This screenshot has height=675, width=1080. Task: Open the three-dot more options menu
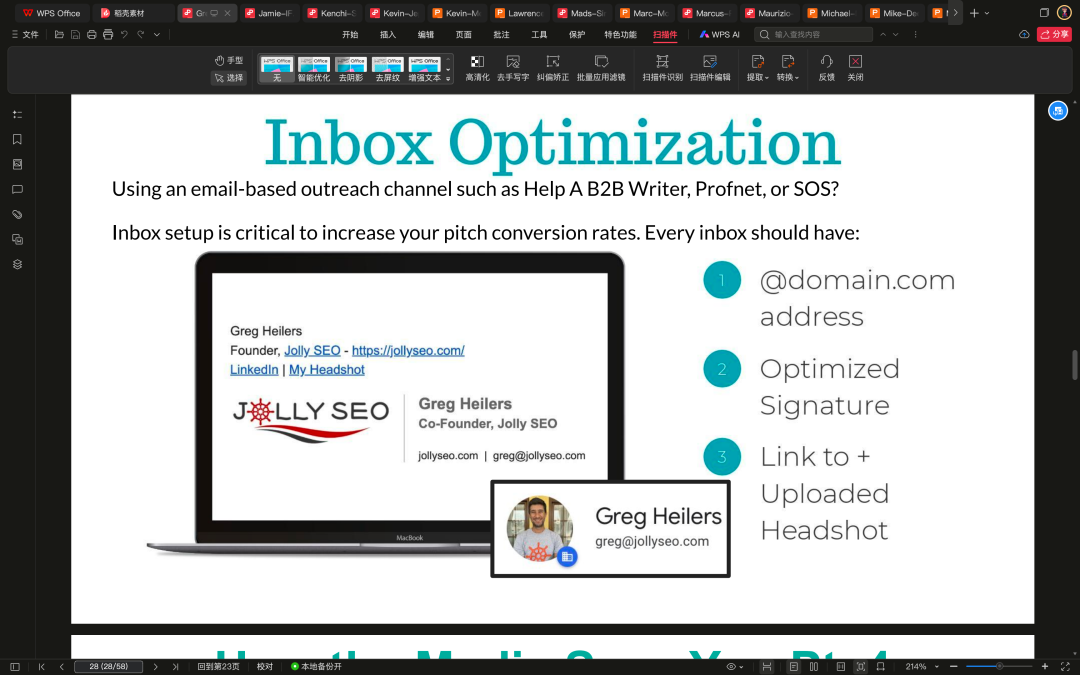click(915, 34)
